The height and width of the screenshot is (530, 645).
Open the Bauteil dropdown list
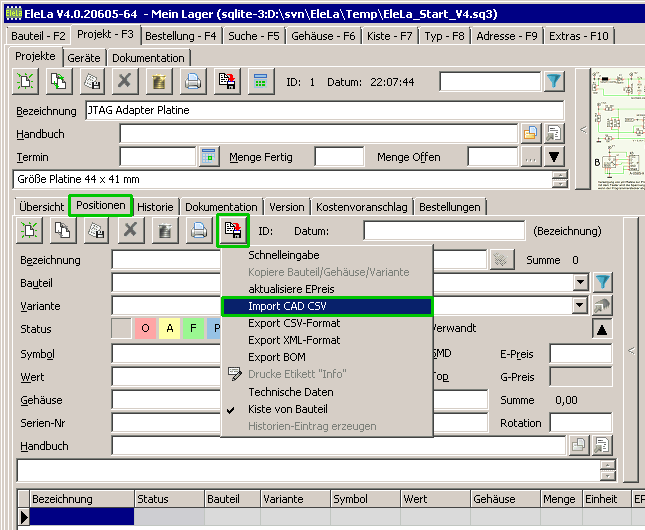[x=581, y=283]
